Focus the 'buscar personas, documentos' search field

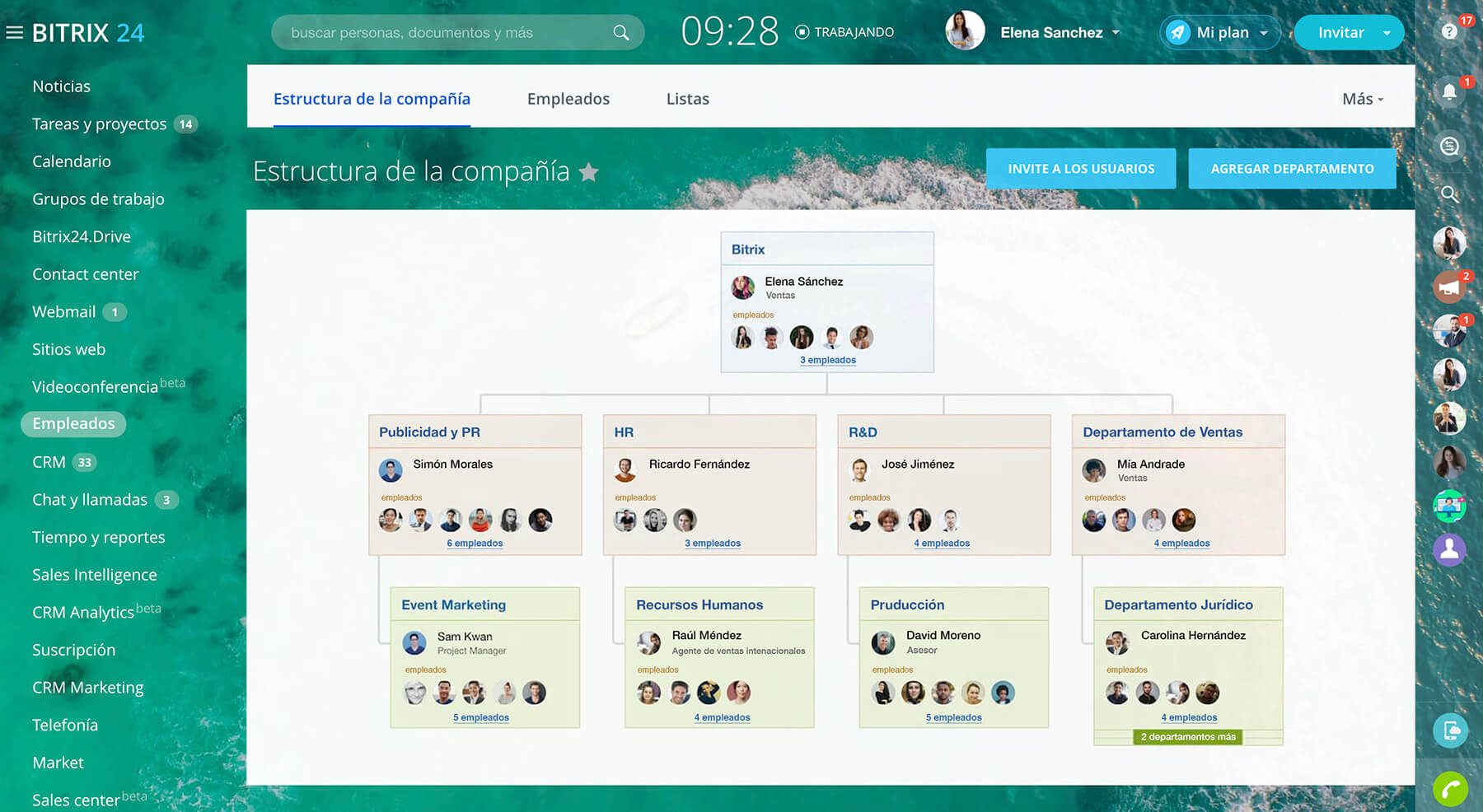445,33
